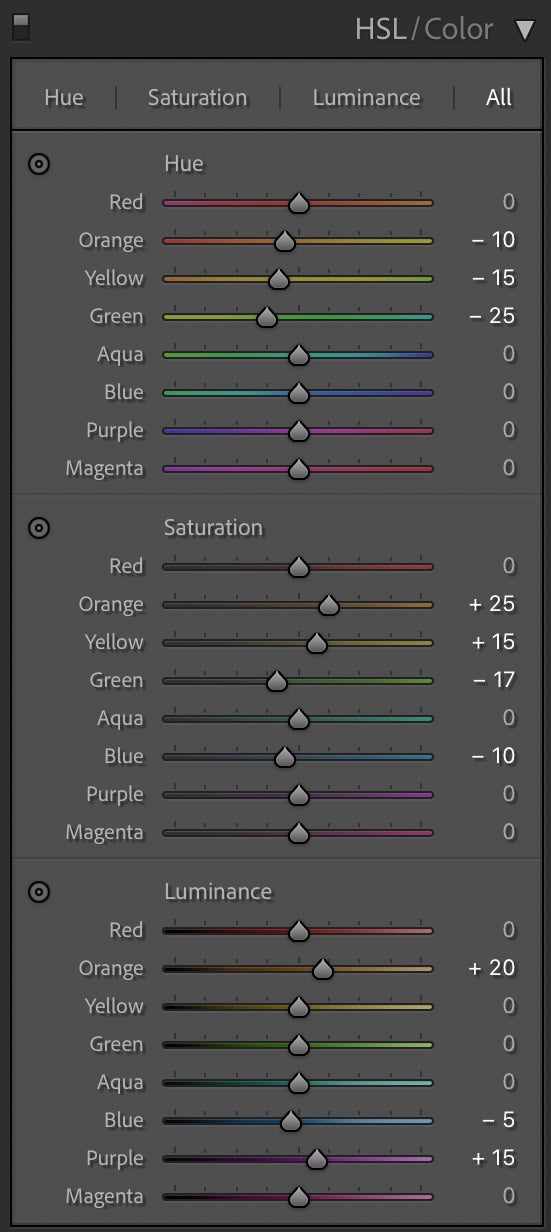Activate the Saturation targeted adjustment tool
Screen dimensions: 551x1232
coord(38,528)
